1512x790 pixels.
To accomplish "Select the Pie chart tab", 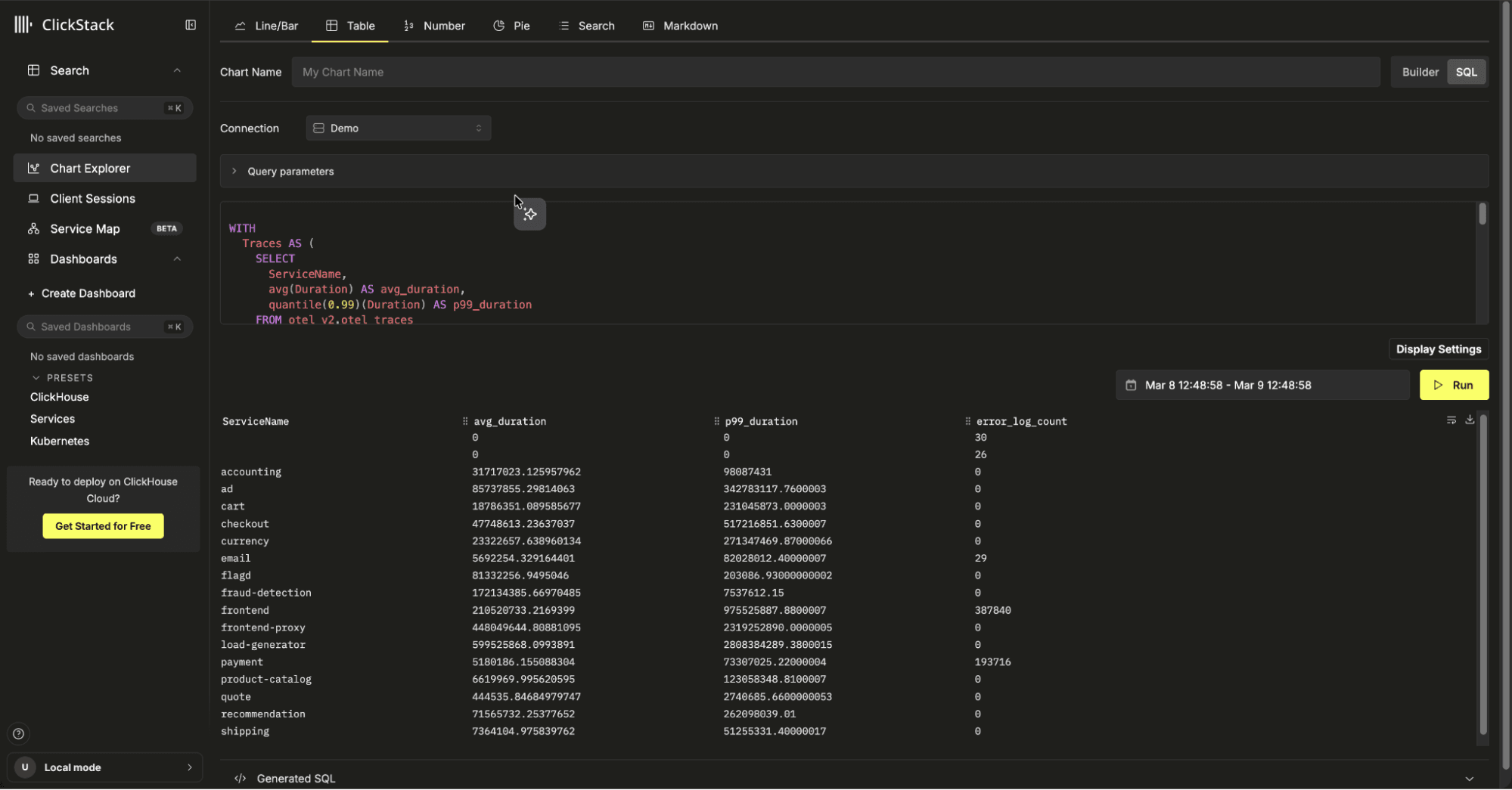I will (x=511, y=26).
